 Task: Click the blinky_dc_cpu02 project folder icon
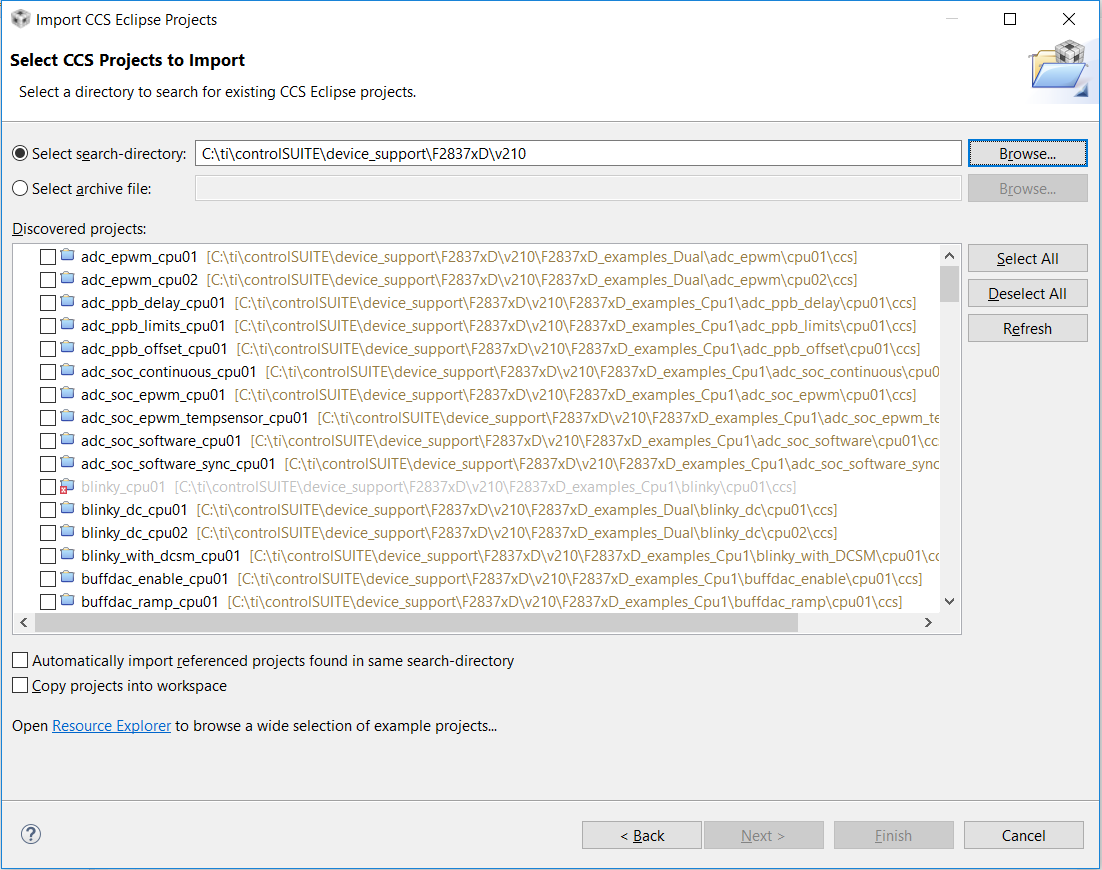pyautogui.click(x=67, y=533)
